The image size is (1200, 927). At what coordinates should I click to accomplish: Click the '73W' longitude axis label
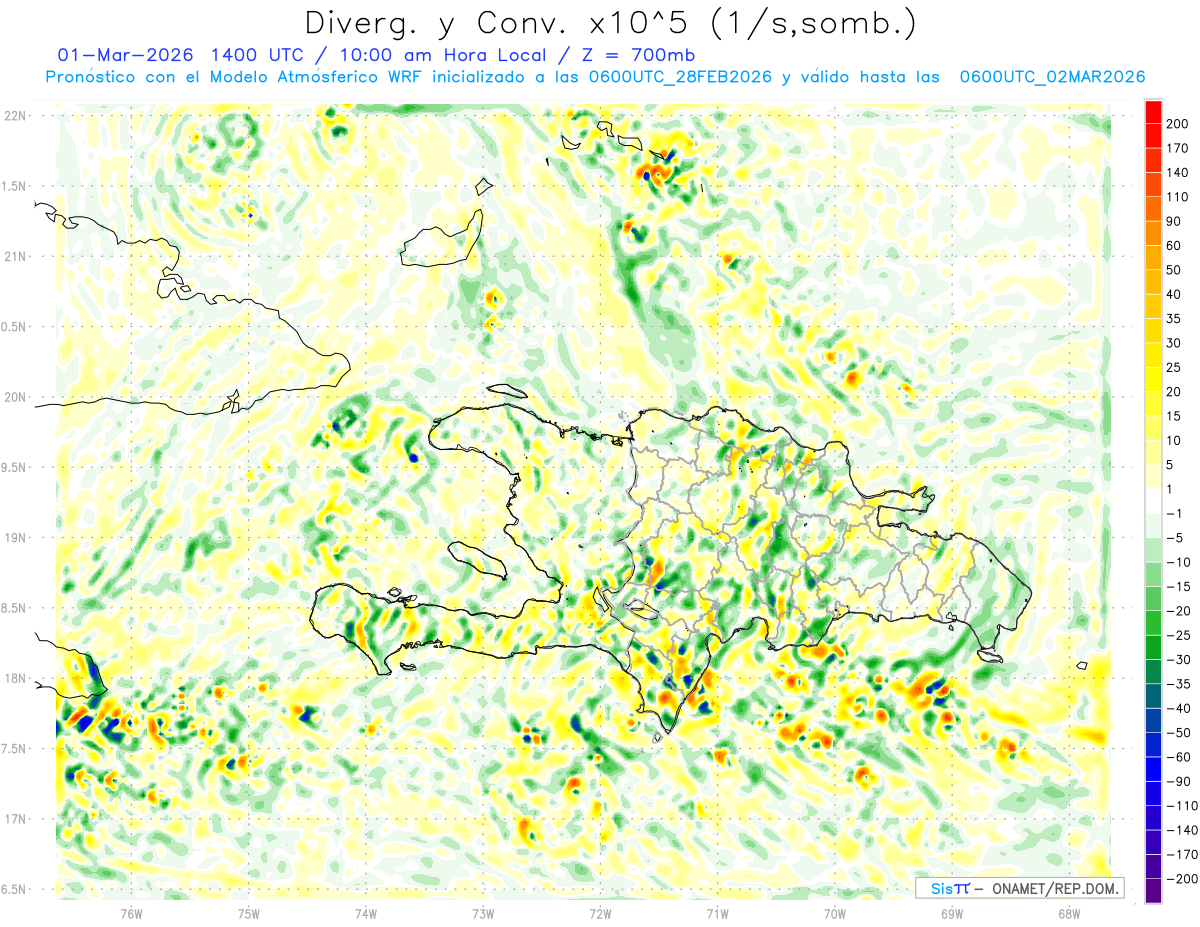[483, 913]
